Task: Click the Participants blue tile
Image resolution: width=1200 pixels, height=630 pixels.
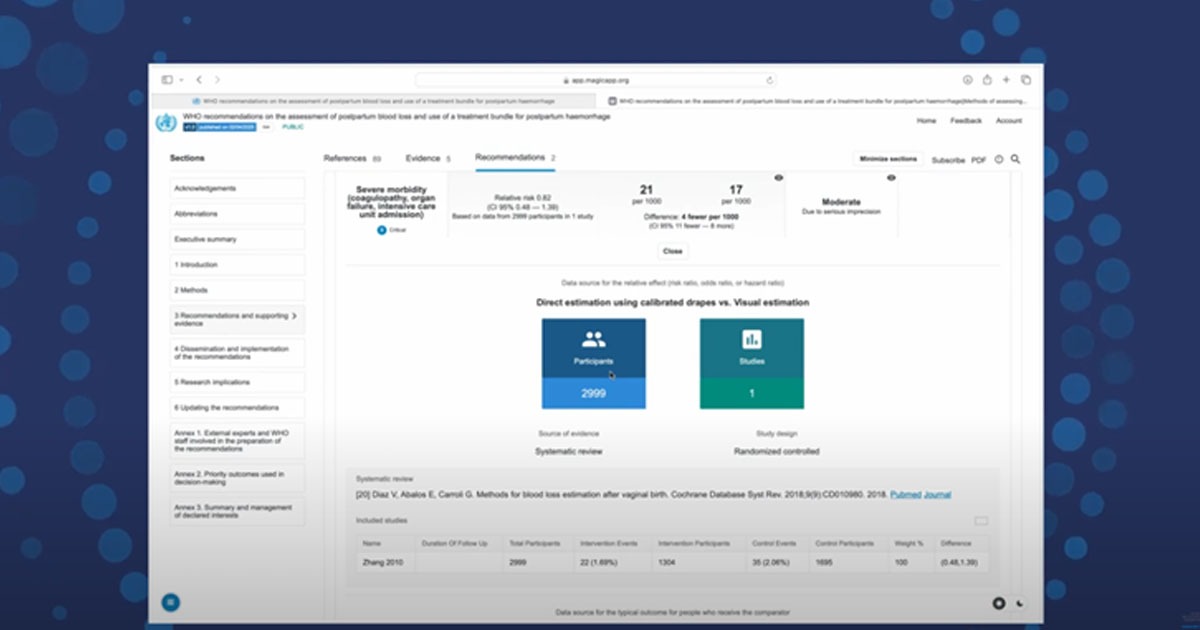Action: click(594, 348)
